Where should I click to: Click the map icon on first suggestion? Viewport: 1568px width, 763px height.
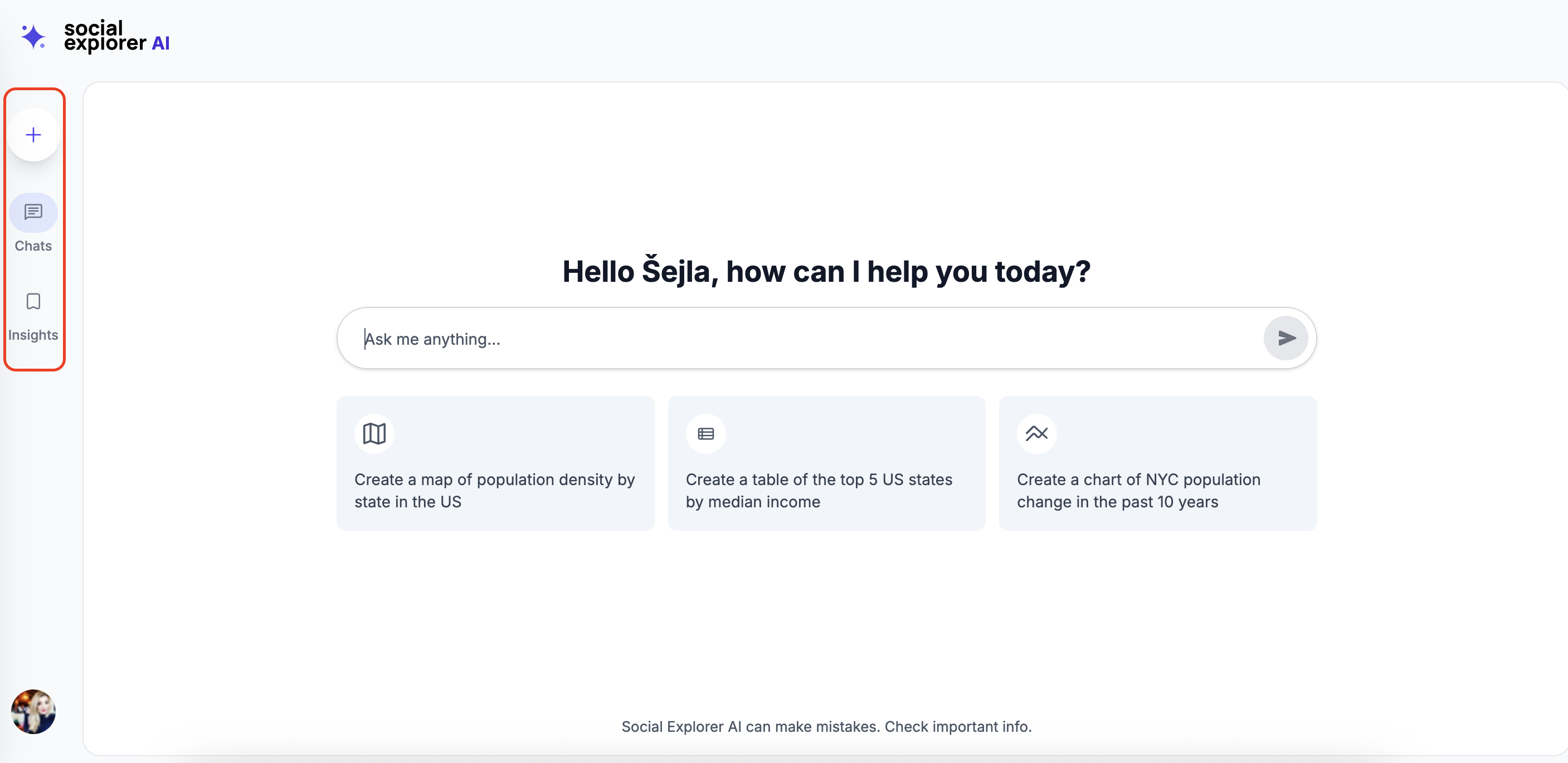(x=374, y=434)
